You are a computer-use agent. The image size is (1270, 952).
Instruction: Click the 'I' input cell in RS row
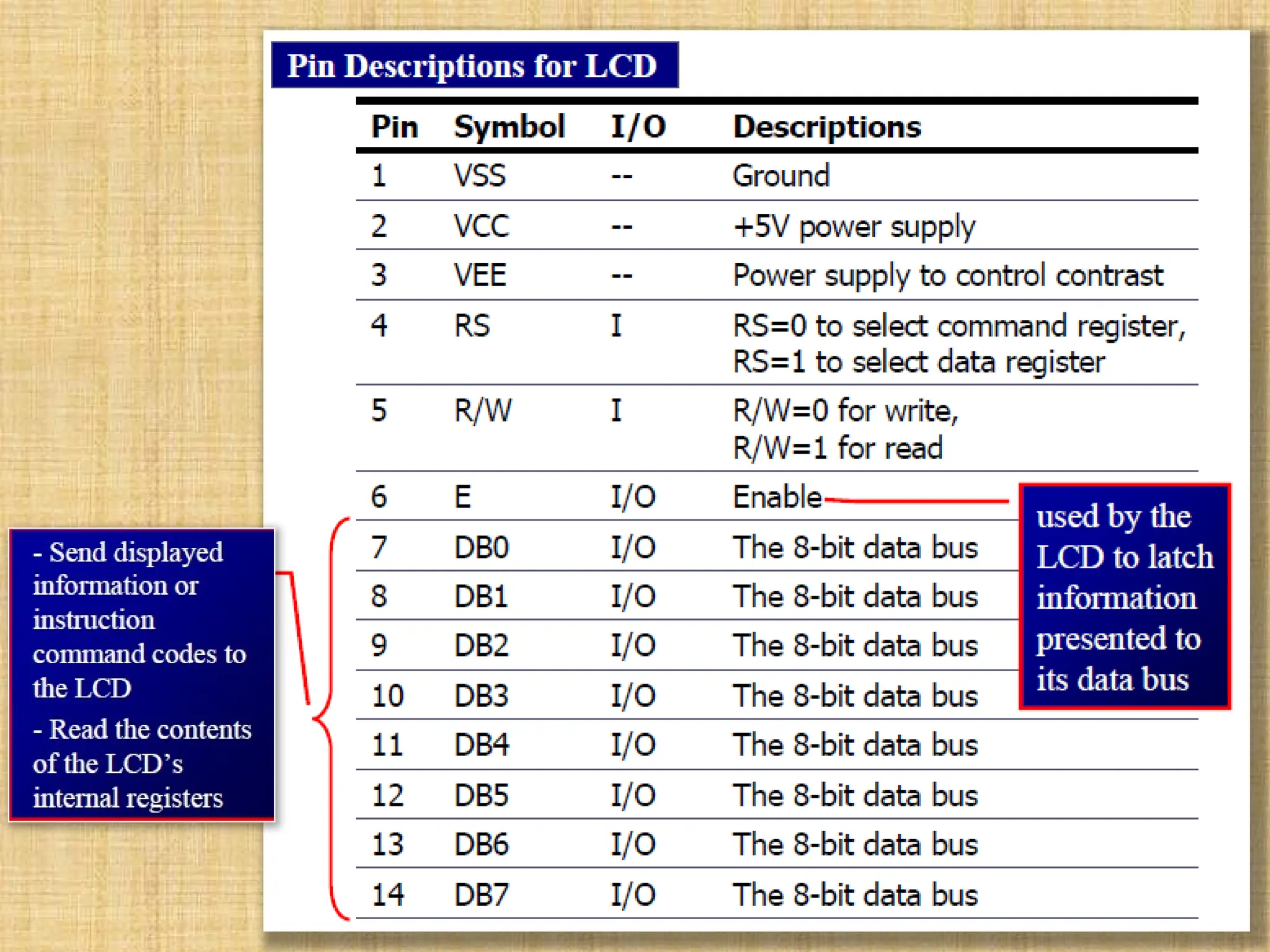pyautogui.click(x=616, y=325)
